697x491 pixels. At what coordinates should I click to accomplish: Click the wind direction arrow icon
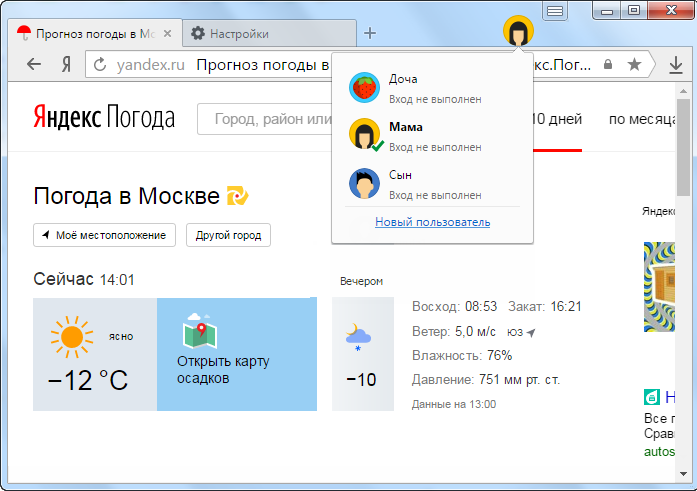tap(531, 332)
